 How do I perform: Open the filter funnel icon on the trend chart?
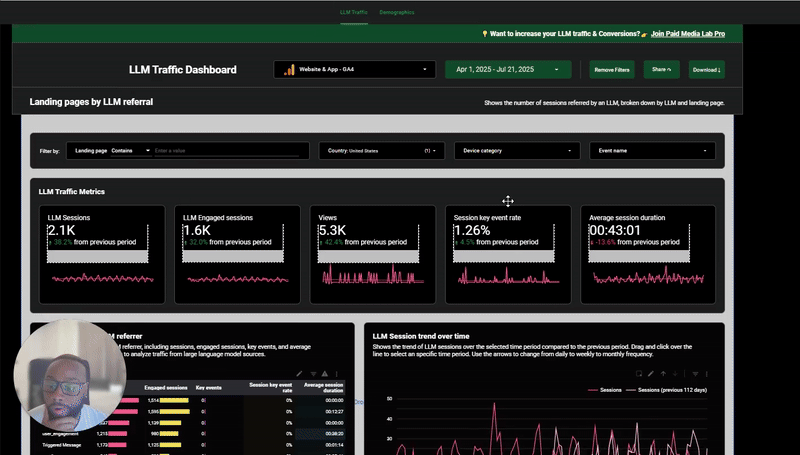pos(695,374)
